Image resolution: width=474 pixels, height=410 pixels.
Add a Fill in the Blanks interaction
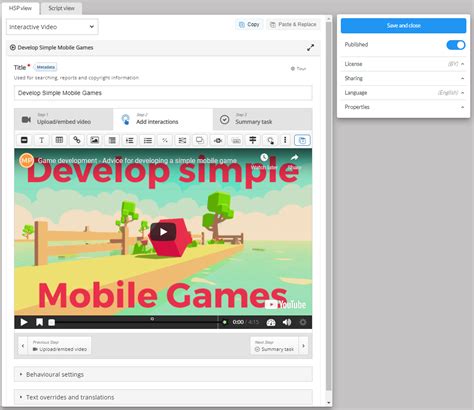pos(182,140)
